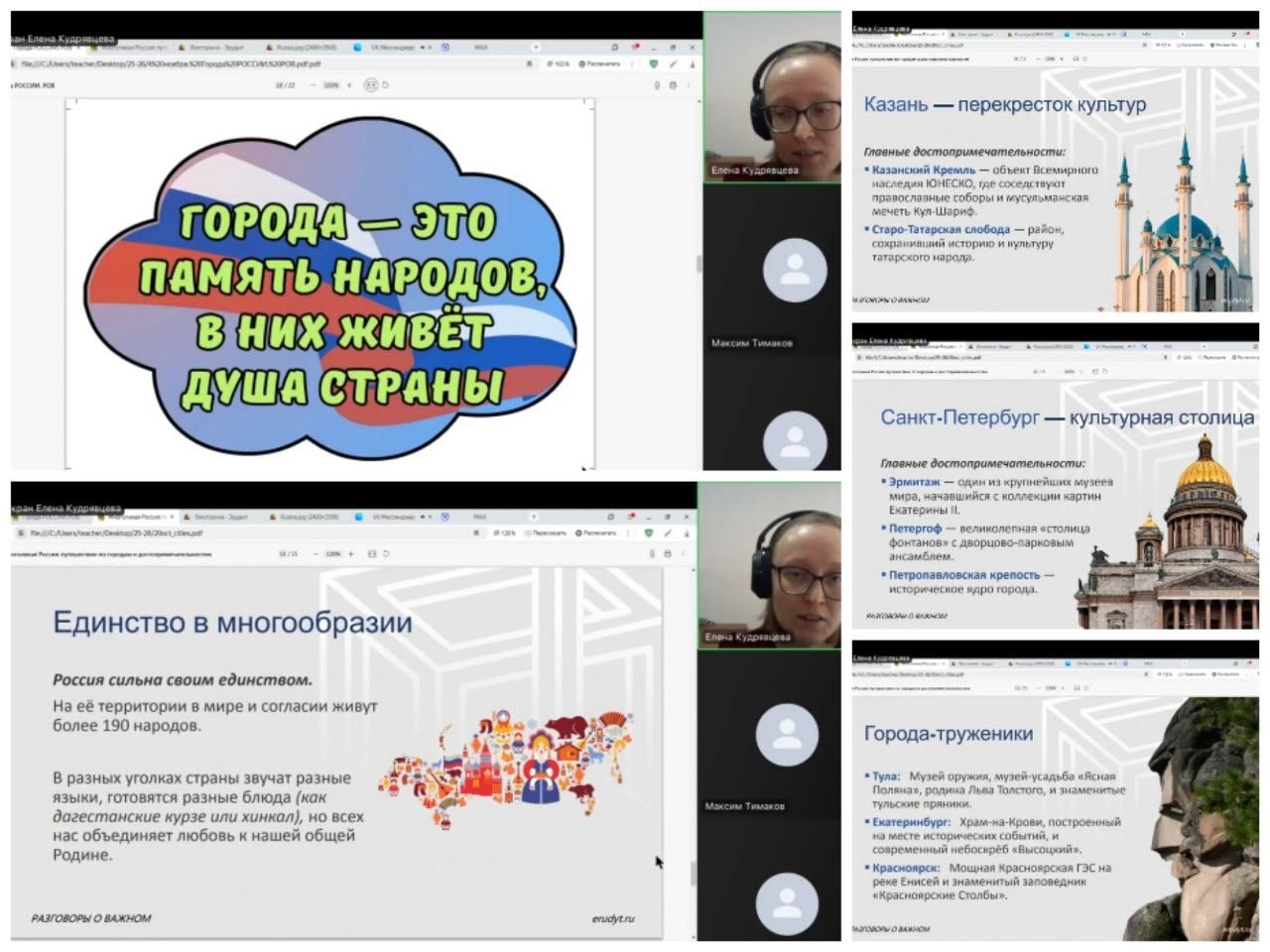
Task: Zoom in on the cloud slide PDF
Action: click(x=349, y=85)
